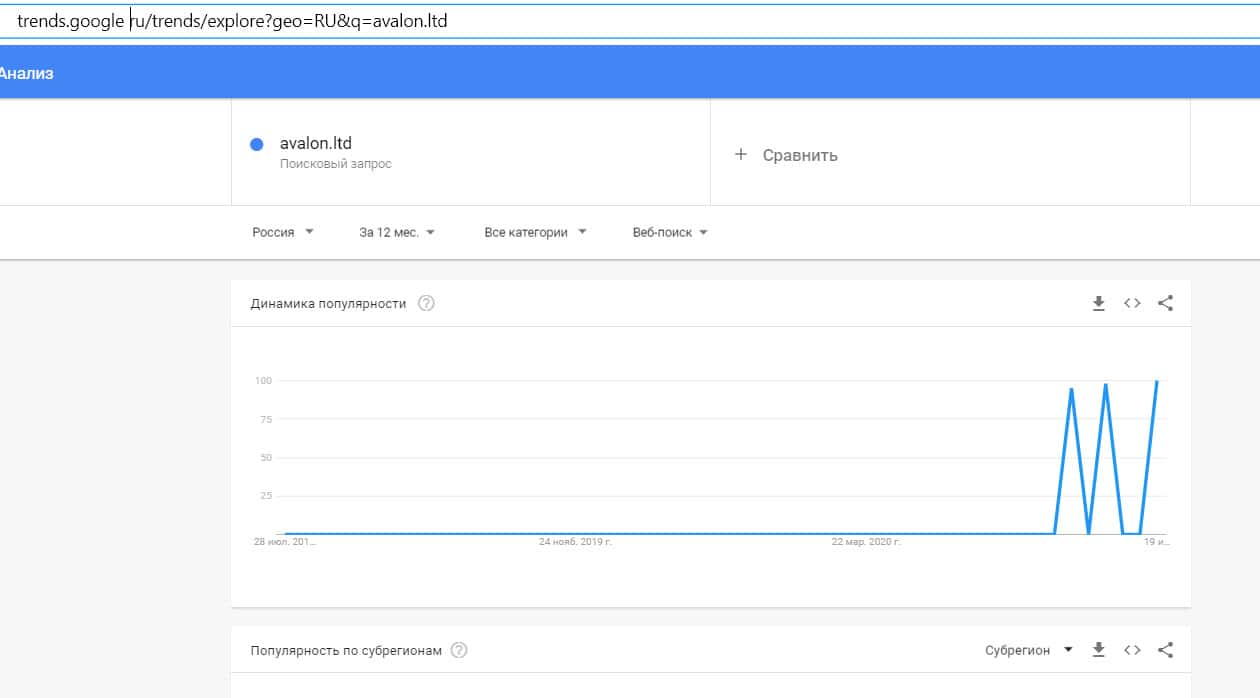Click the Анализ header label

click(x=27, y=73)
